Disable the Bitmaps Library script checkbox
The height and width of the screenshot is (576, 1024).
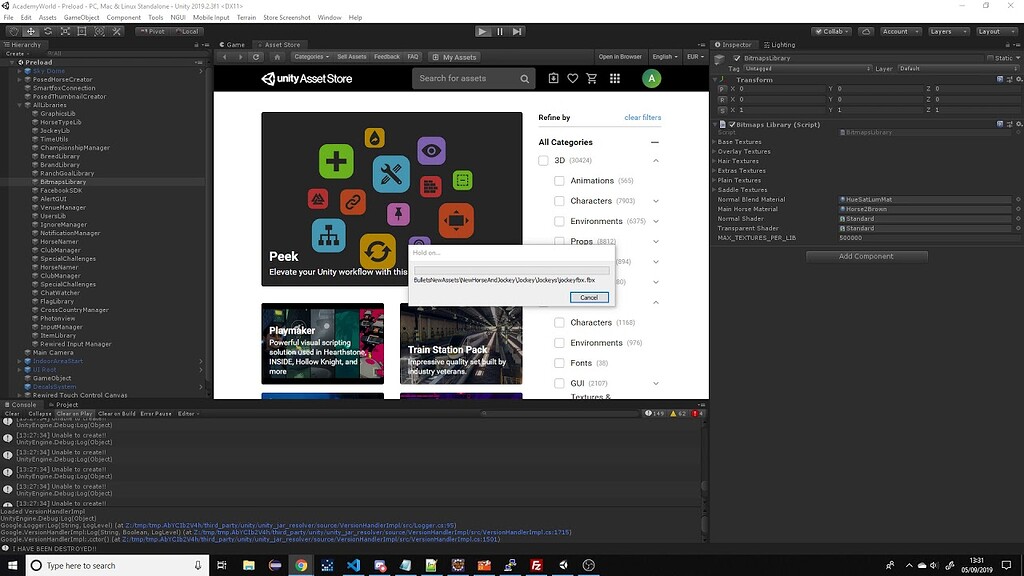(x=731, y=125)
